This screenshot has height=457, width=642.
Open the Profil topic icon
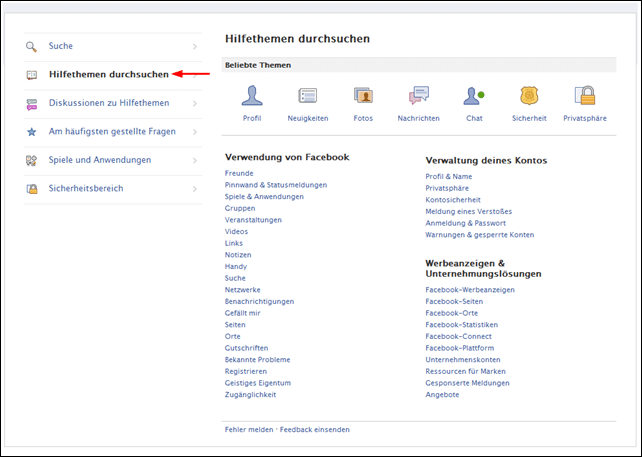[x=252, y=95]
